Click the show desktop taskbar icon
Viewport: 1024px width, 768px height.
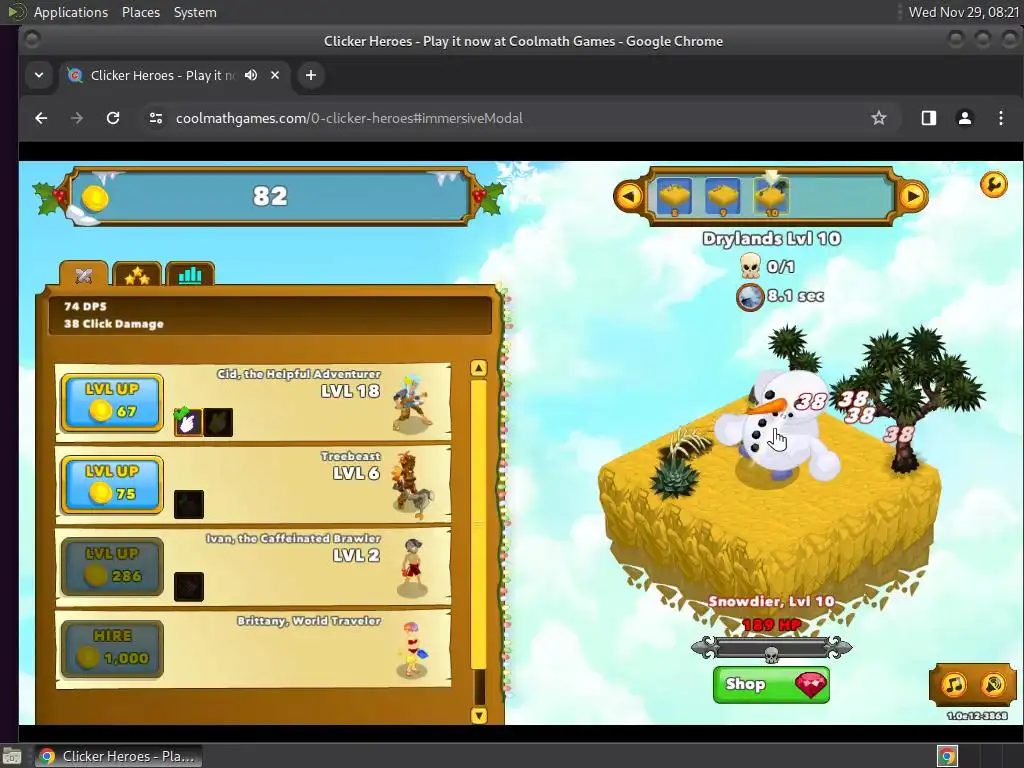click(x=12, y=757)
